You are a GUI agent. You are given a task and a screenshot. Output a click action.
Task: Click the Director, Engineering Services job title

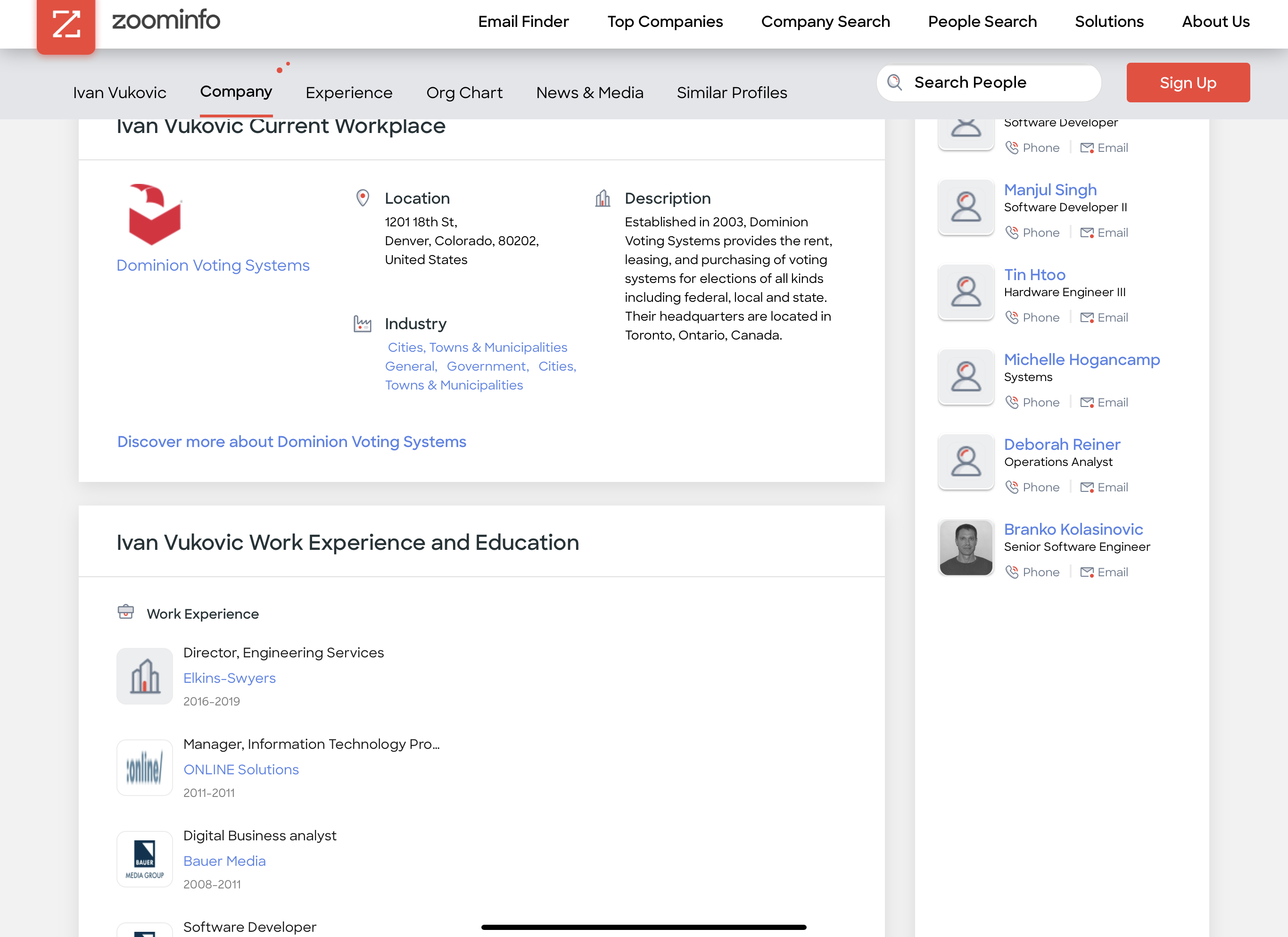click(x=283, y=653)
